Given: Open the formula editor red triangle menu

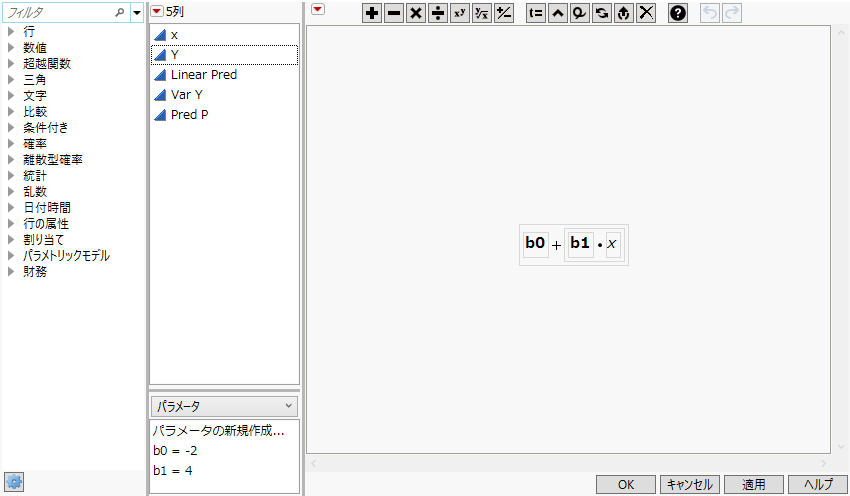Looking at the screenshot, I should [318, 9].
